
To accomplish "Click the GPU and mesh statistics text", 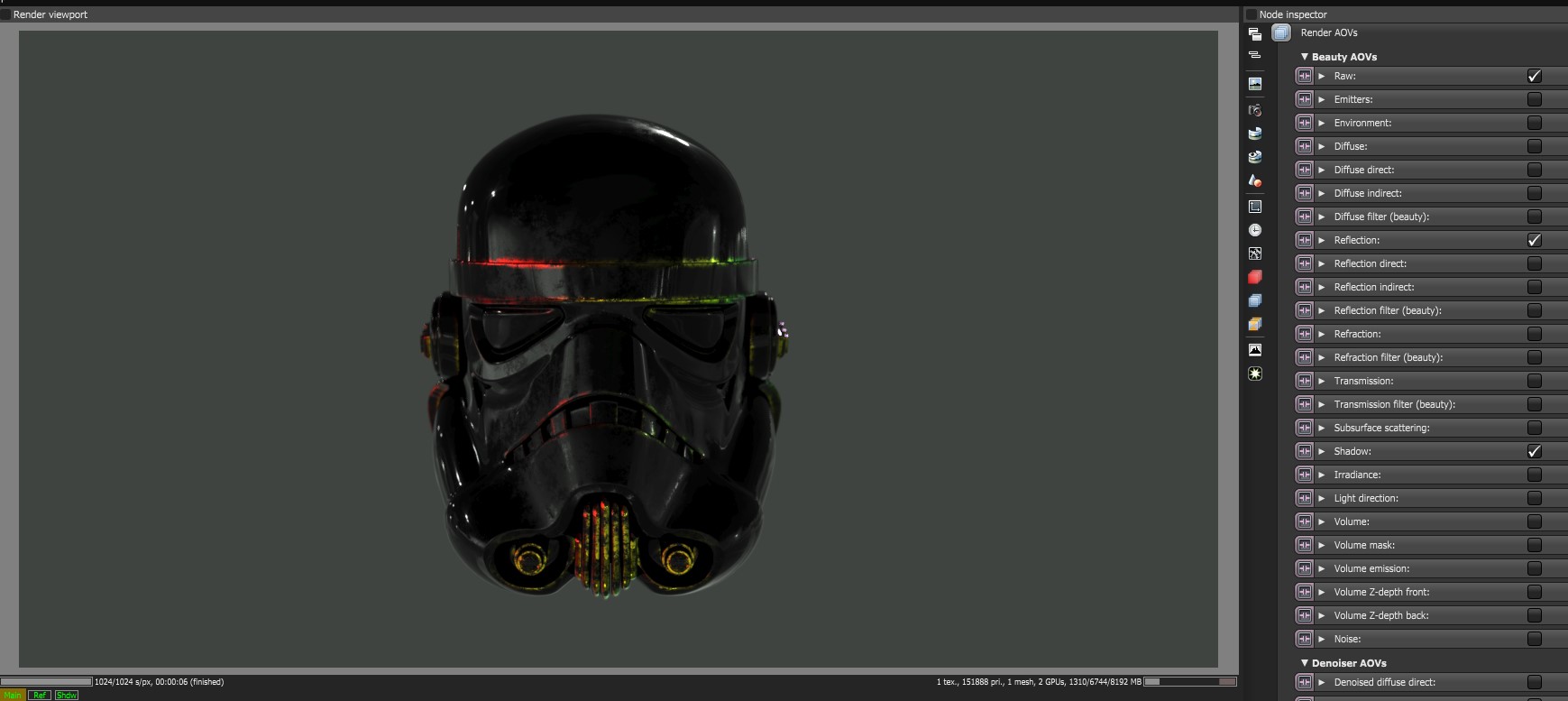I will tap(1039, 682).
